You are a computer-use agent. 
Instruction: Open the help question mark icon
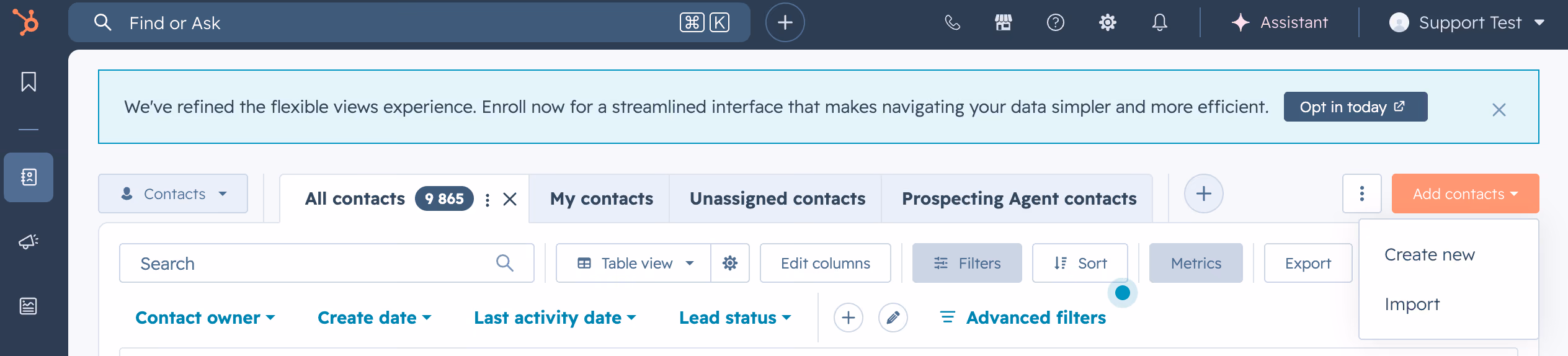point(1055,23)
